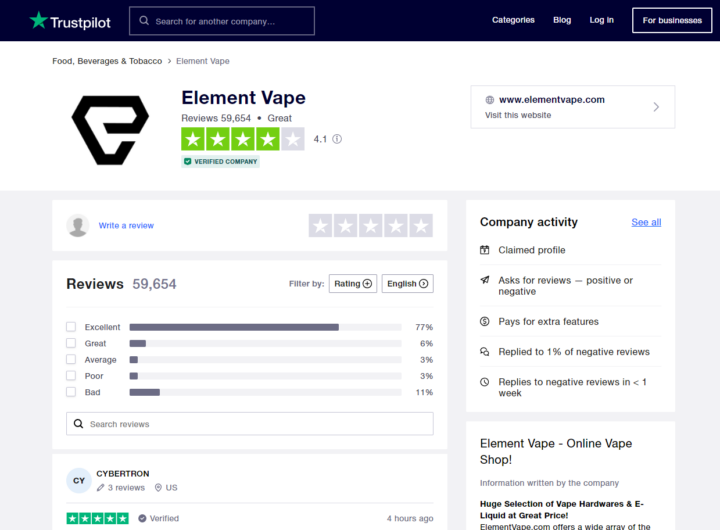Screen dimensions: 720x530
Task: Click the dollar icon by Pays for extra features
Action: [484, 321]
